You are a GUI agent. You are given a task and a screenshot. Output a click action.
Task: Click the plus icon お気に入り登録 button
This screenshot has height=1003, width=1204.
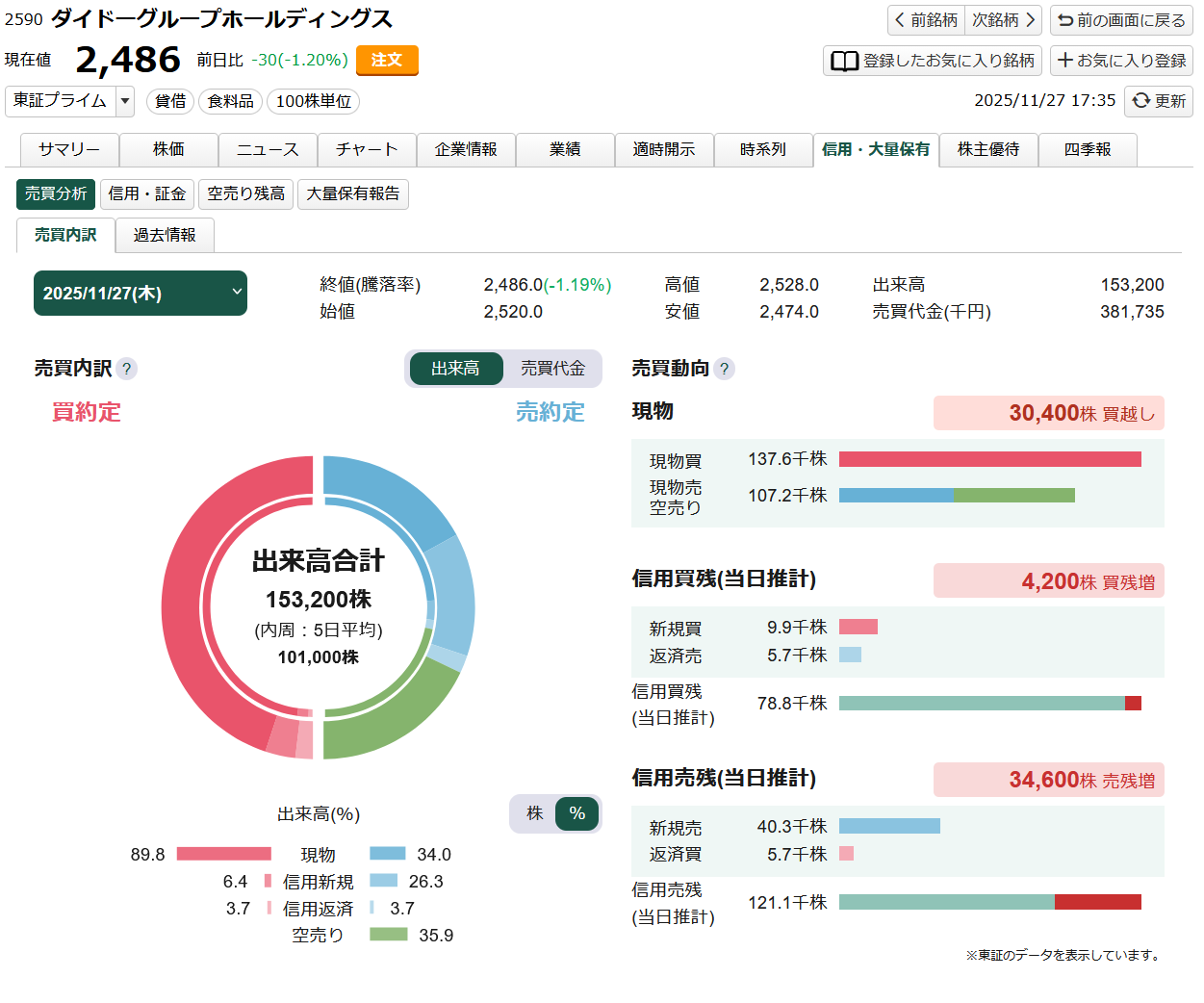(1121, 61)
